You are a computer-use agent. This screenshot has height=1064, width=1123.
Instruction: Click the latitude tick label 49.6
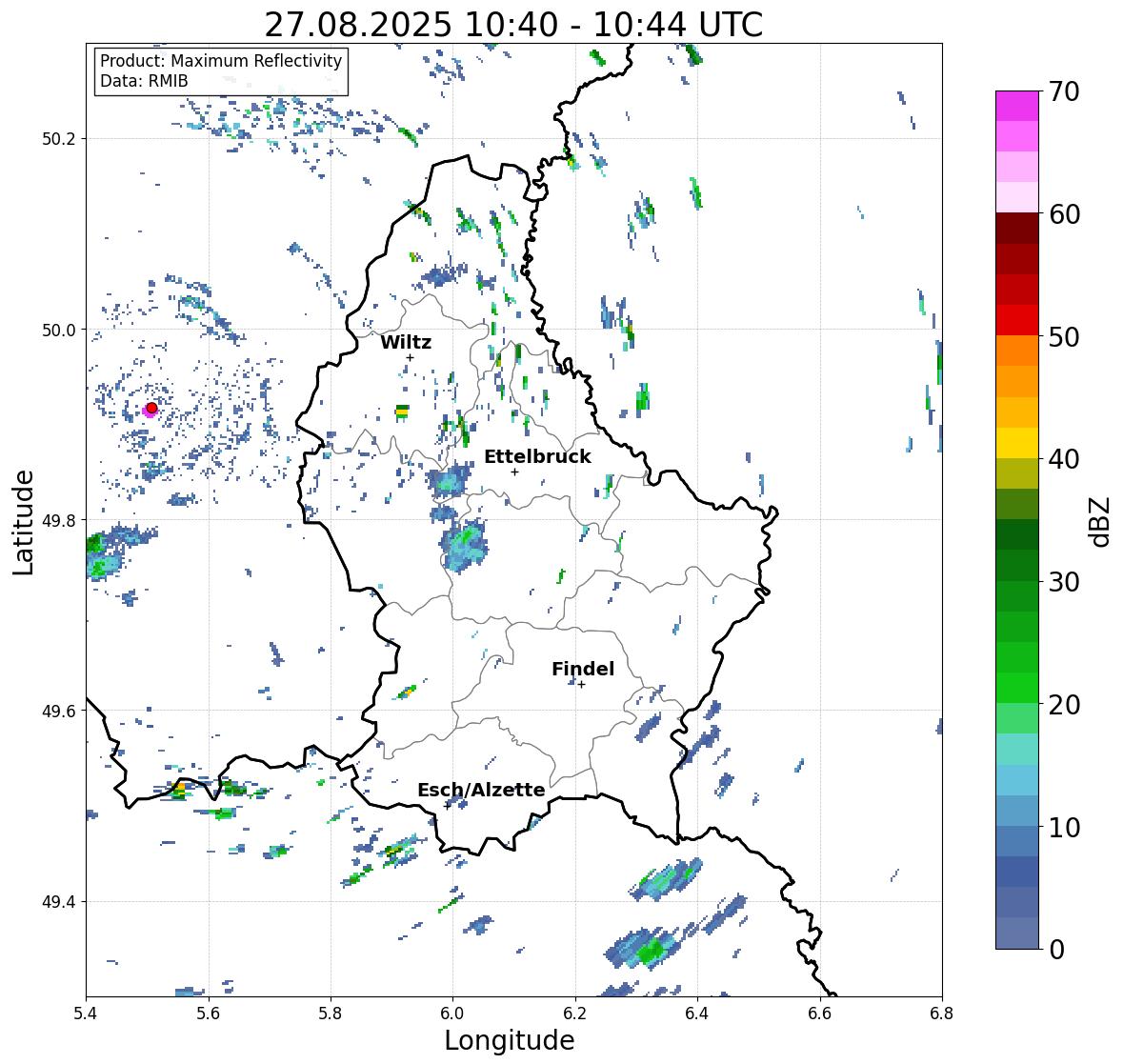point(59,711)
